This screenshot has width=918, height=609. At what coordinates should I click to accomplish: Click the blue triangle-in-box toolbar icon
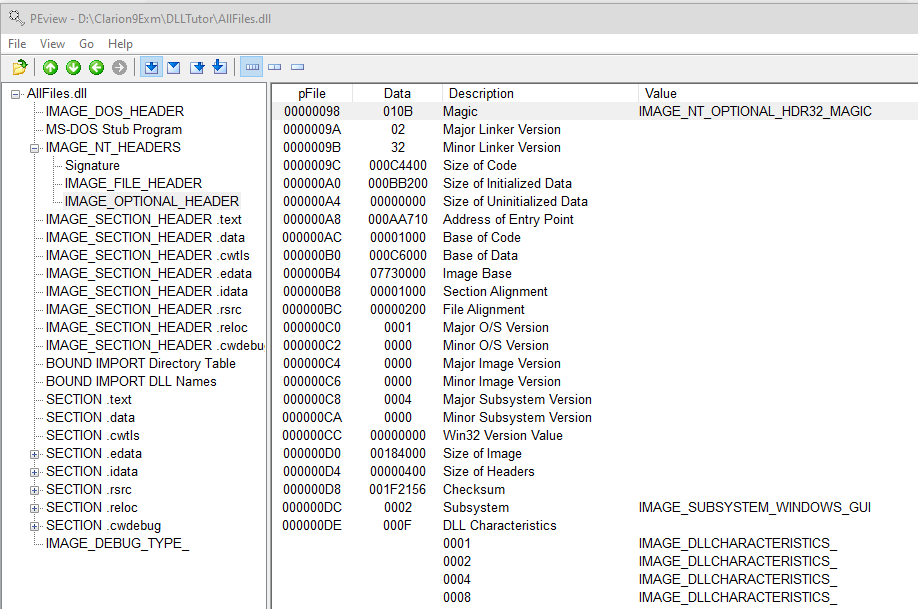(173, 67)
